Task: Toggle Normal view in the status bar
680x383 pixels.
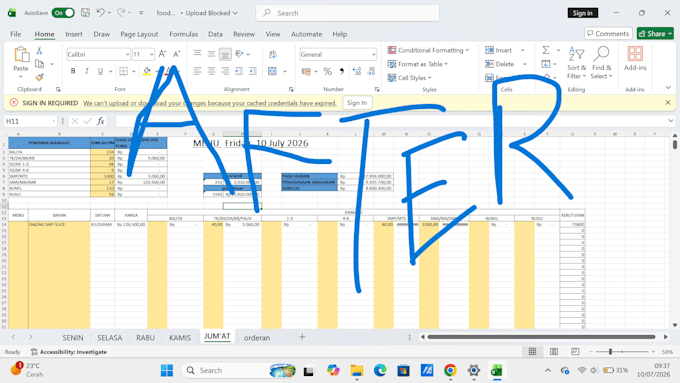Action: click(x=533, y=352)
